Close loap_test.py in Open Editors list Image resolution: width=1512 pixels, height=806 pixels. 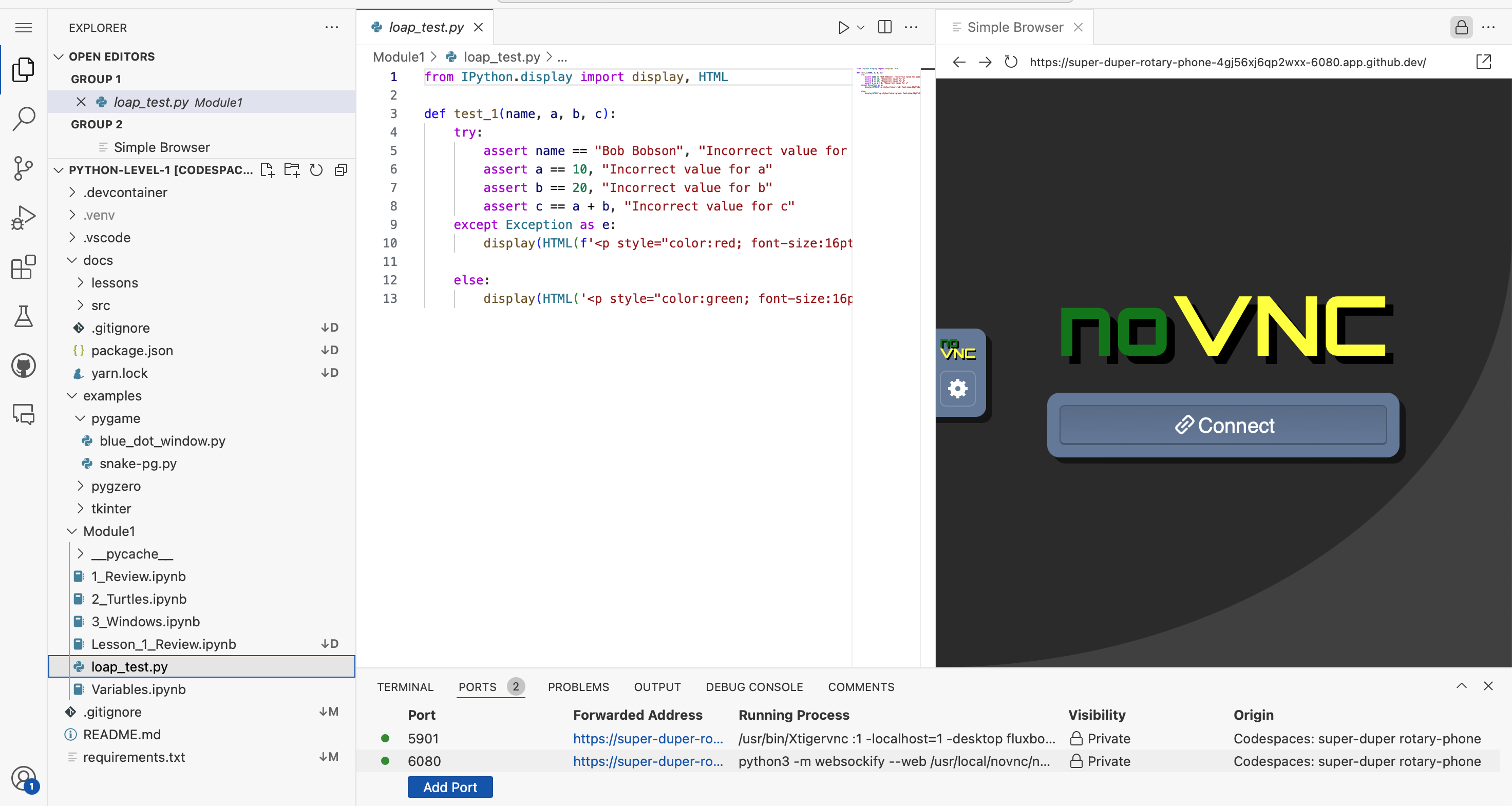81,102
